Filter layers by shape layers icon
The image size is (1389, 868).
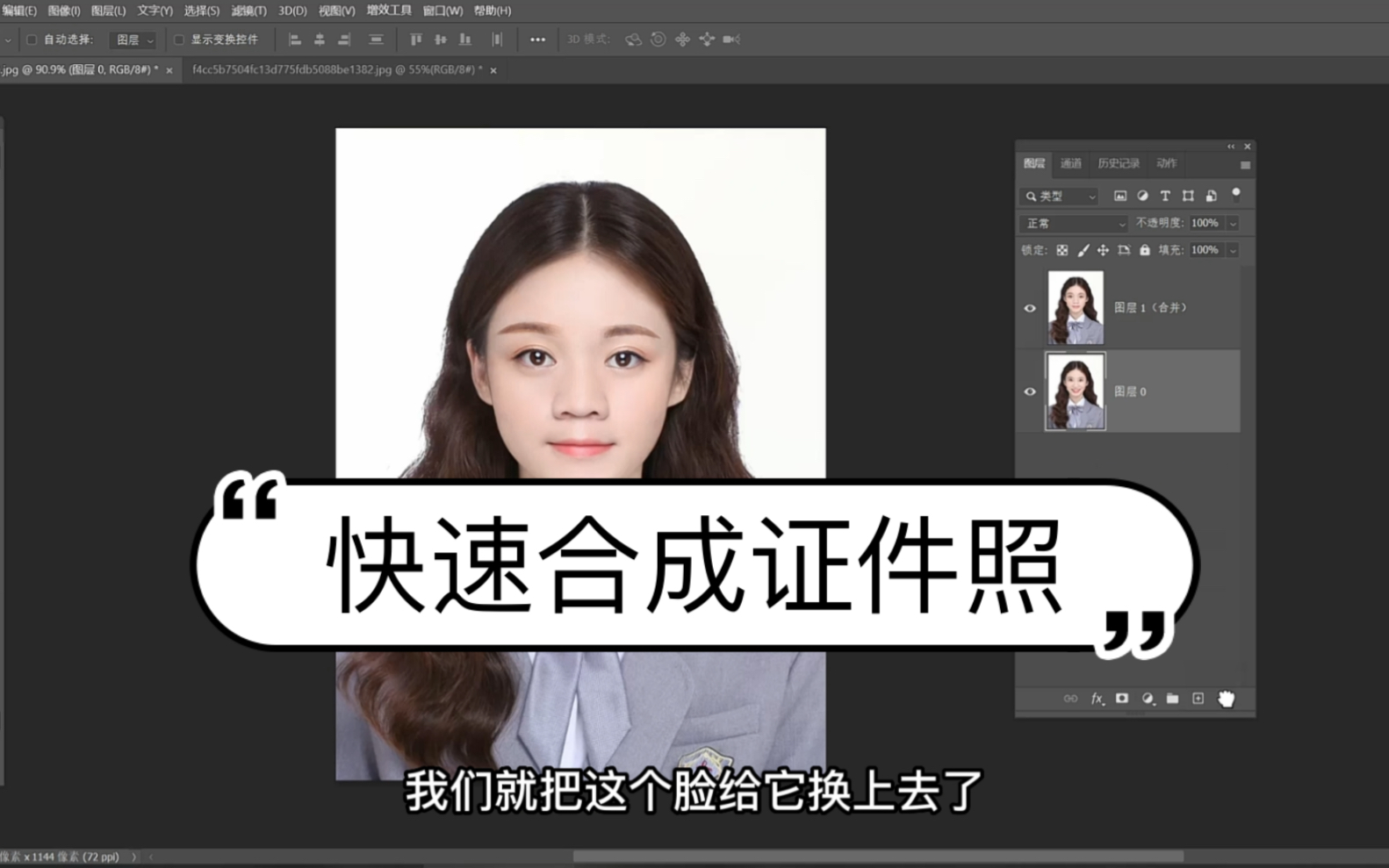(1188, 196)
